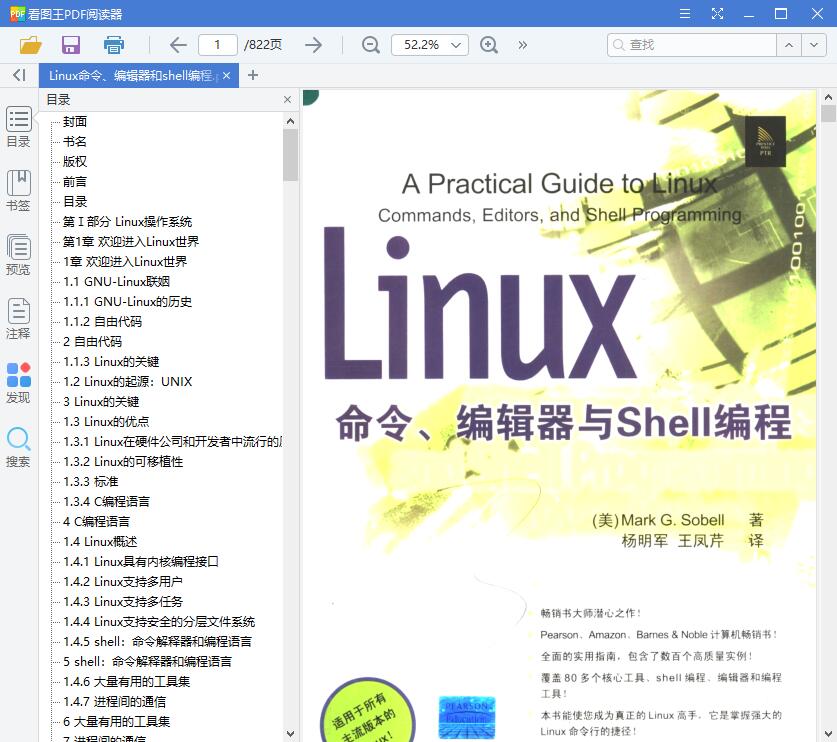This screenshot has height=742, width=837.
Task: Open the 预览 thumbnails panel
Action: point(19,255)
